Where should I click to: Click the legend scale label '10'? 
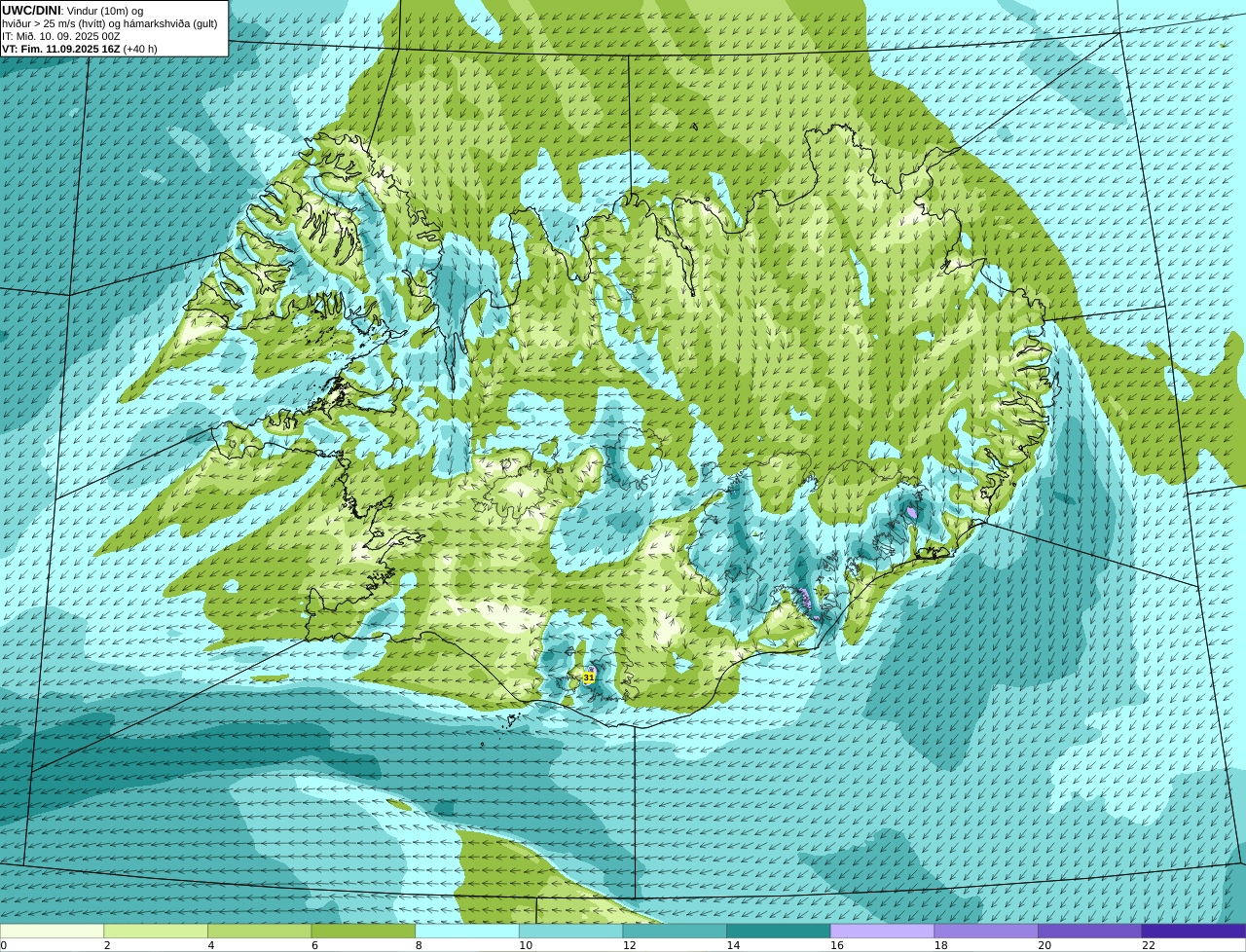pos(526,945)
